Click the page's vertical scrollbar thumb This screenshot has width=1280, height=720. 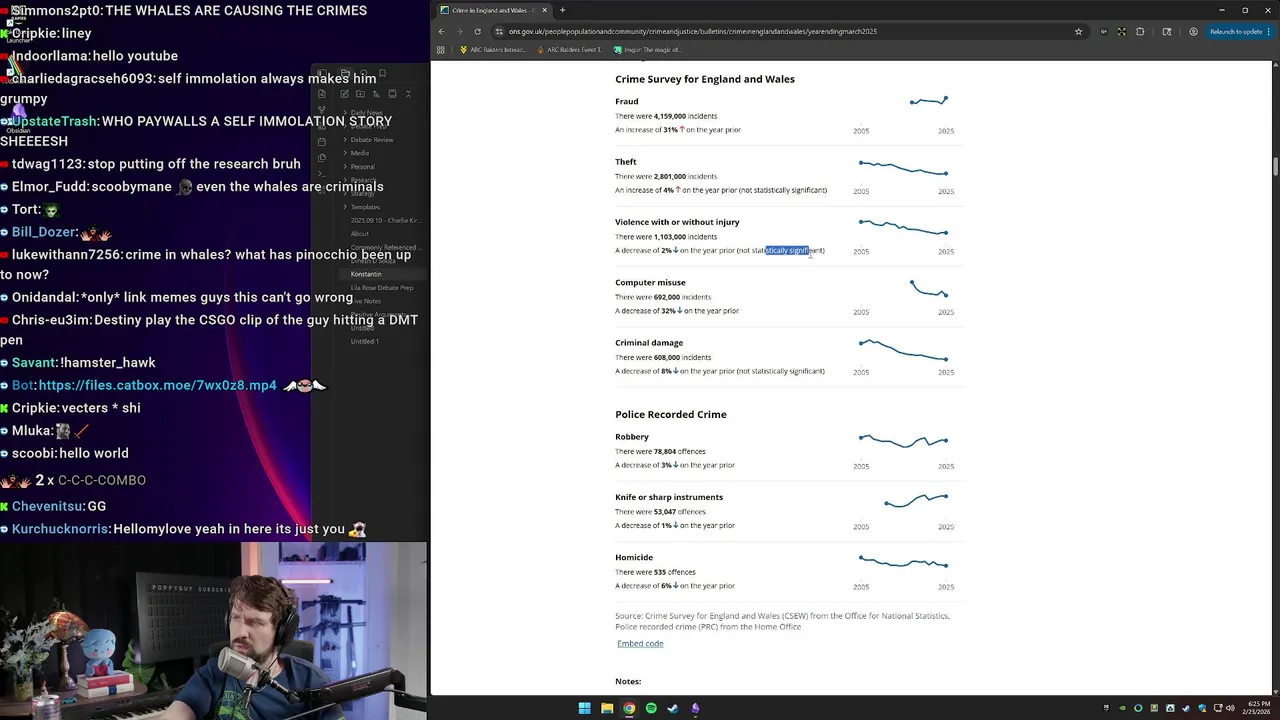click(1275, 167)
